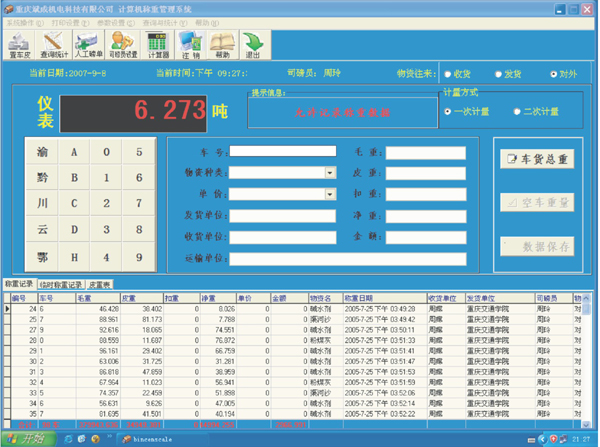Click the network tray icon beside clock
600x447 pixels.
563,439
